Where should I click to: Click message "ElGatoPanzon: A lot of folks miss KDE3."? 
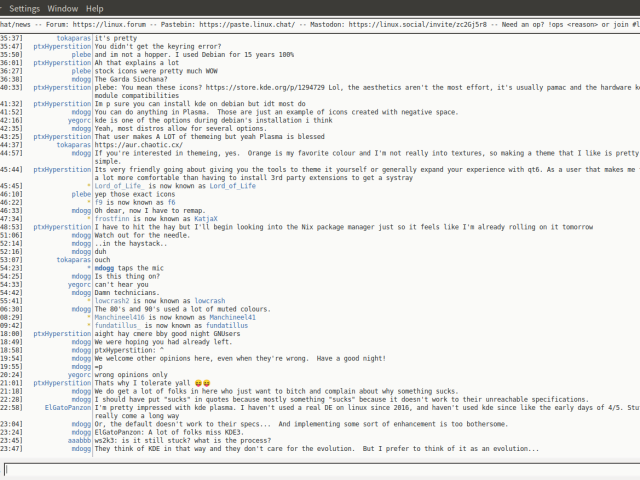(x=169, y=432)
